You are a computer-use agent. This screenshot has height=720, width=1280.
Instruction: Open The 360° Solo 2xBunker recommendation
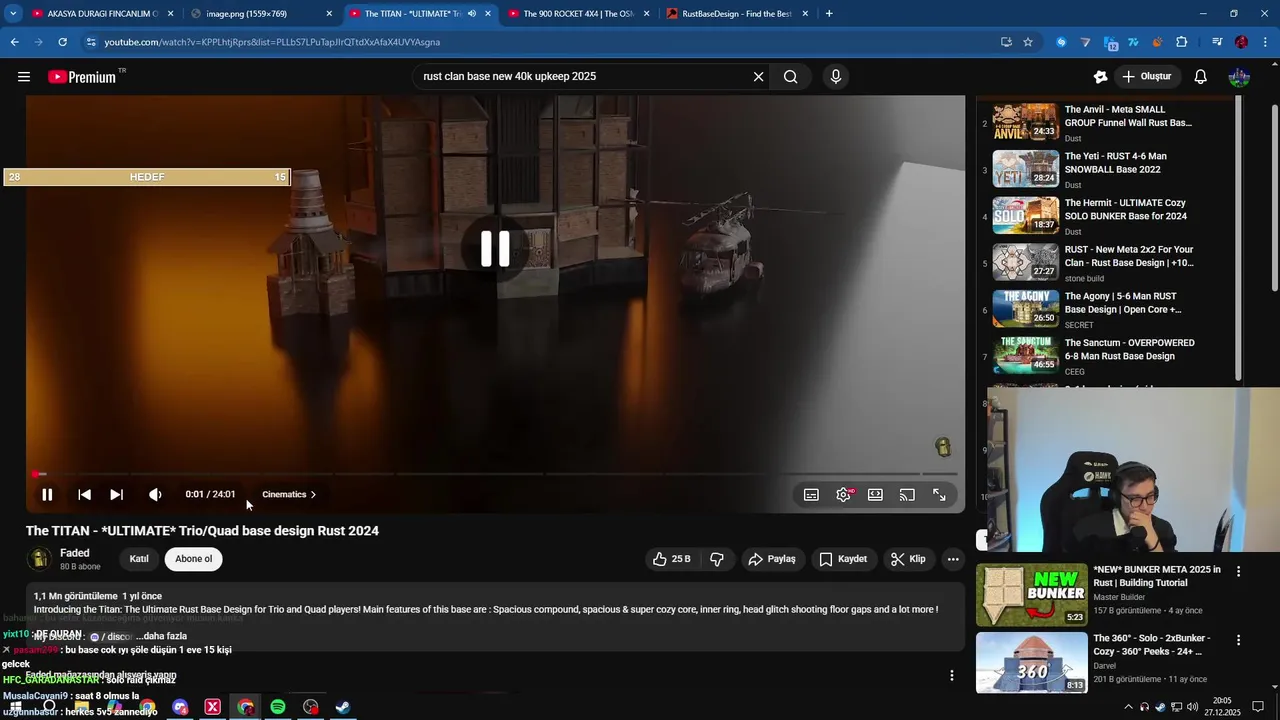pos(1100,662)
